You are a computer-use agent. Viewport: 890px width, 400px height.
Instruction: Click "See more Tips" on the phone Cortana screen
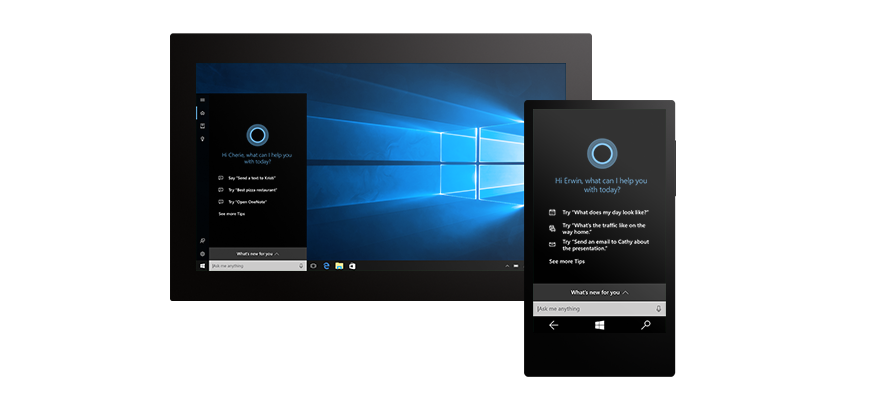pos(566,262)
